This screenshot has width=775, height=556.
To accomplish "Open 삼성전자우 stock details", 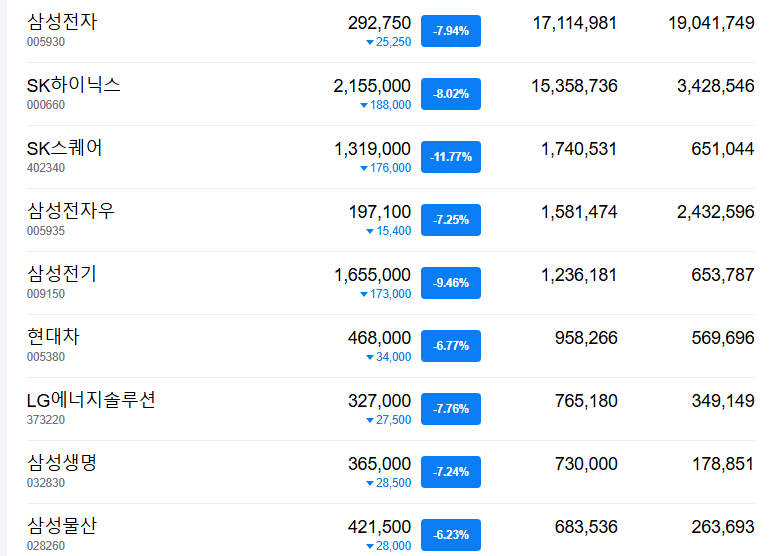I will 71,211.
